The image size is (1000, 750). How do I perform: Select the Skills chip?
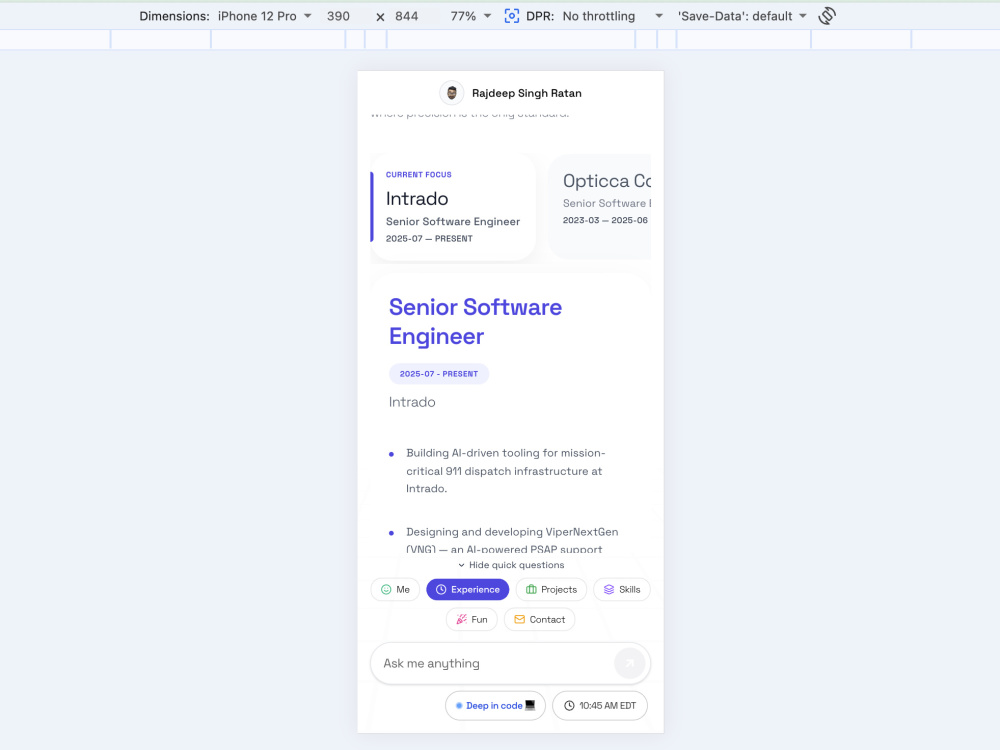(622, 589)
